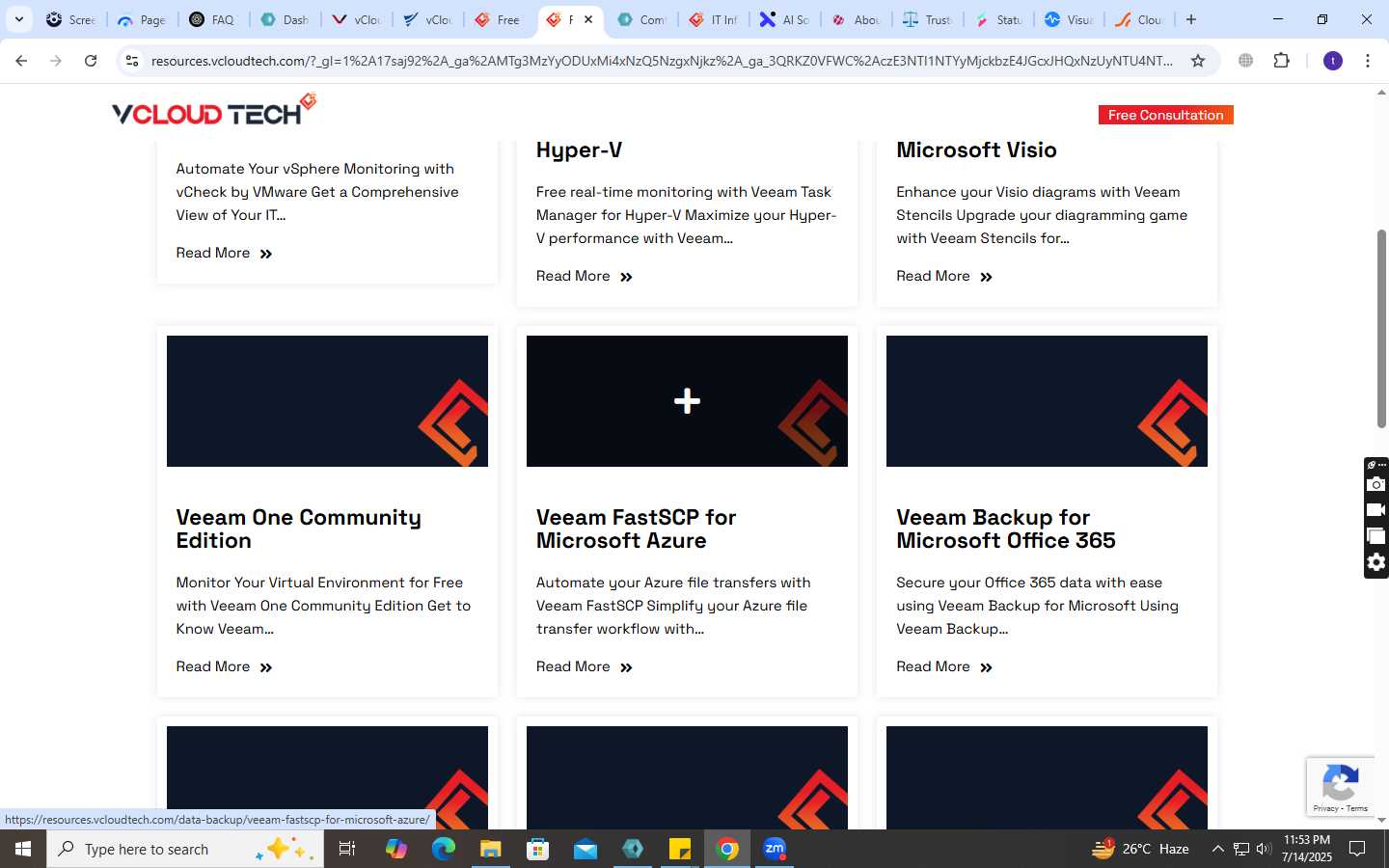
Task: Click the browser forward arrow
Action: [x=56, y=61]
